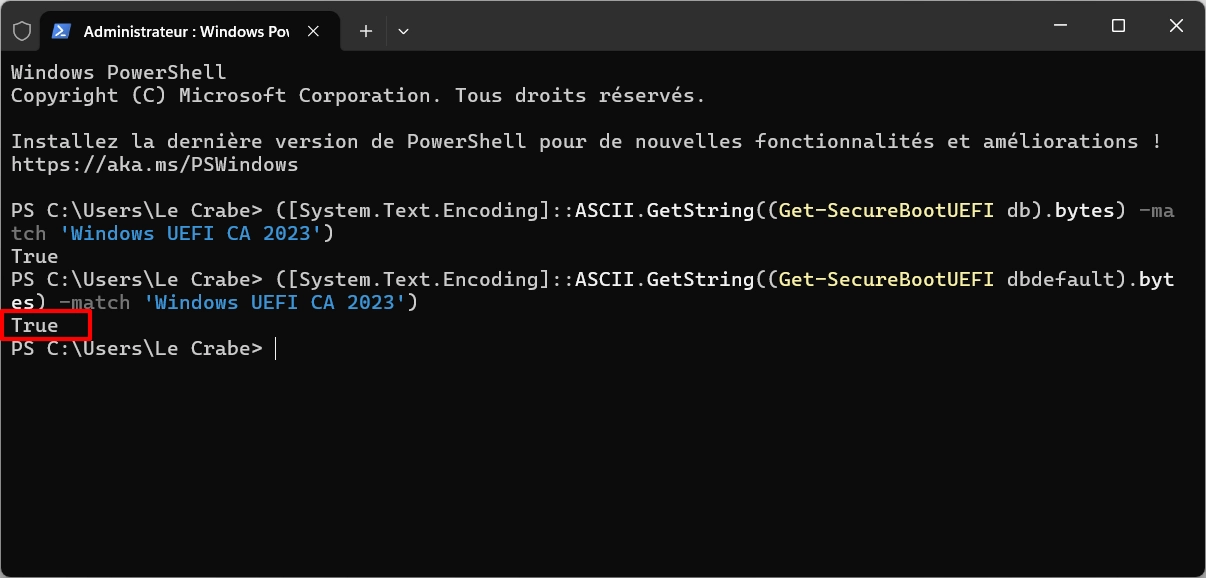The image size is (1206, 578).
Task: Open the https://aka.ms/PSWindows link
Action: click(154, 164)
